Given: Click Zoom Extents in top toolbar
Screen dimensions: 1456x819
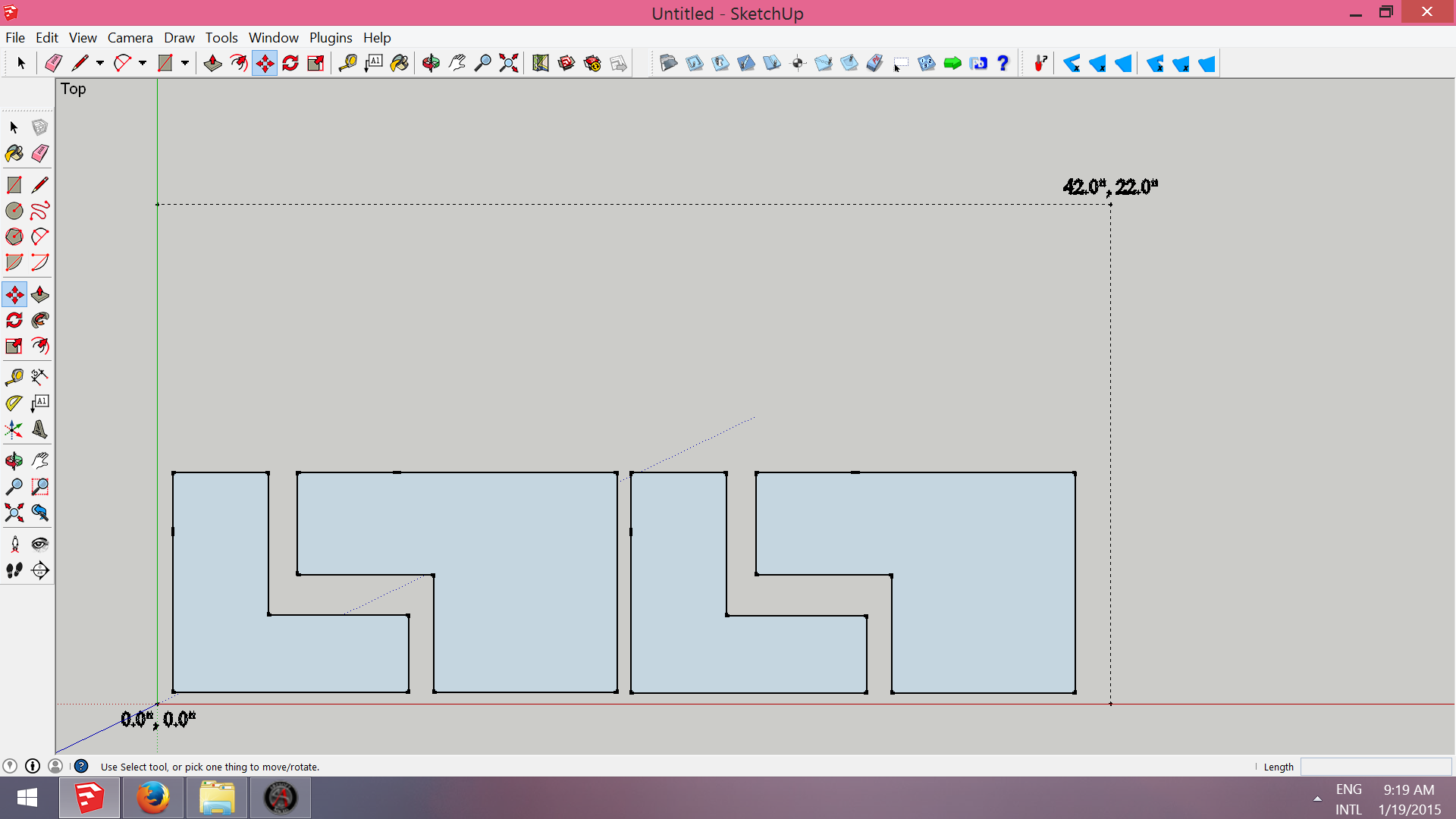Looking at the screenshot, I should tap(509, 64).
